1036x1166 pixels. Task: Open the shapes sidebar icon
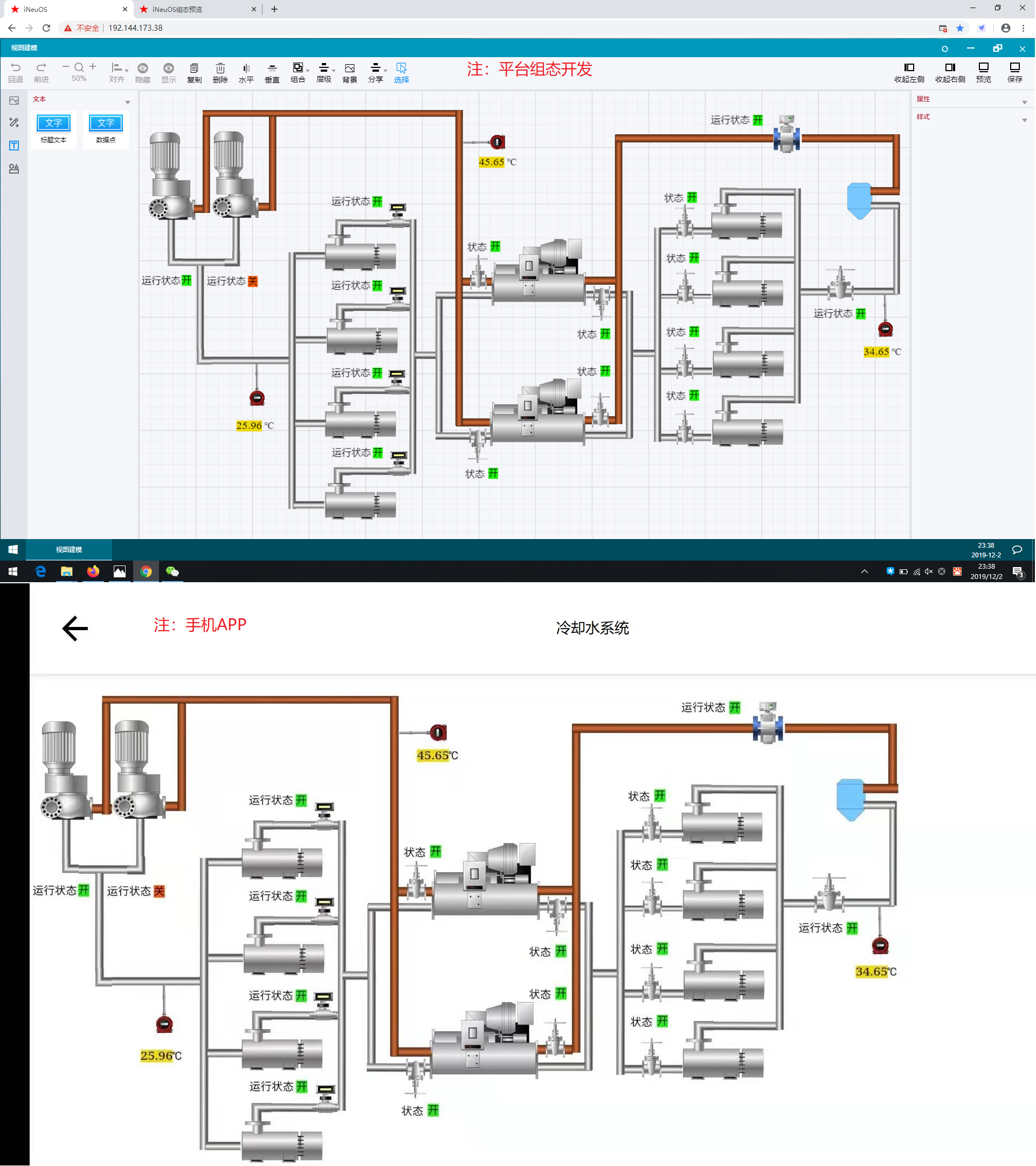[x=14, y=169]
